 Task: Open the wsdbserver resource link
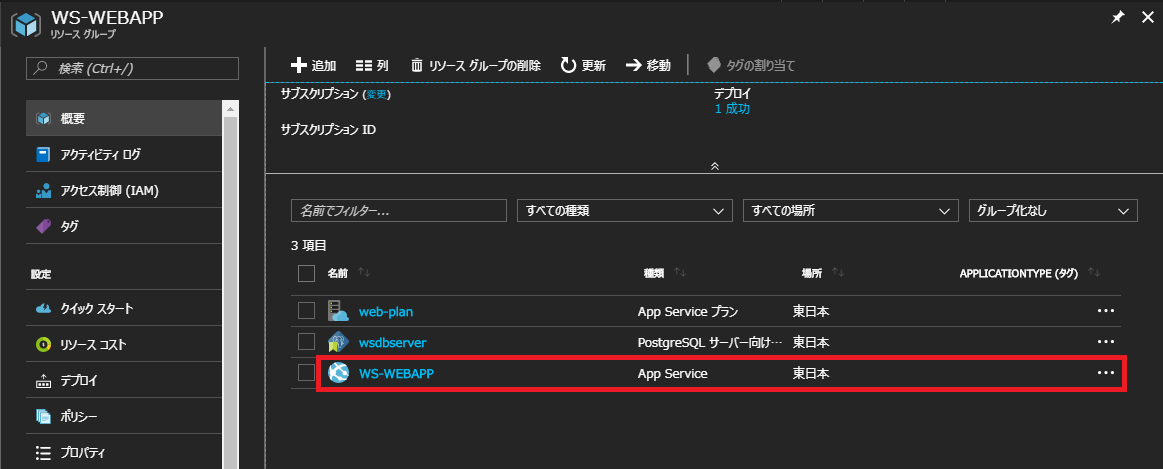392,343
